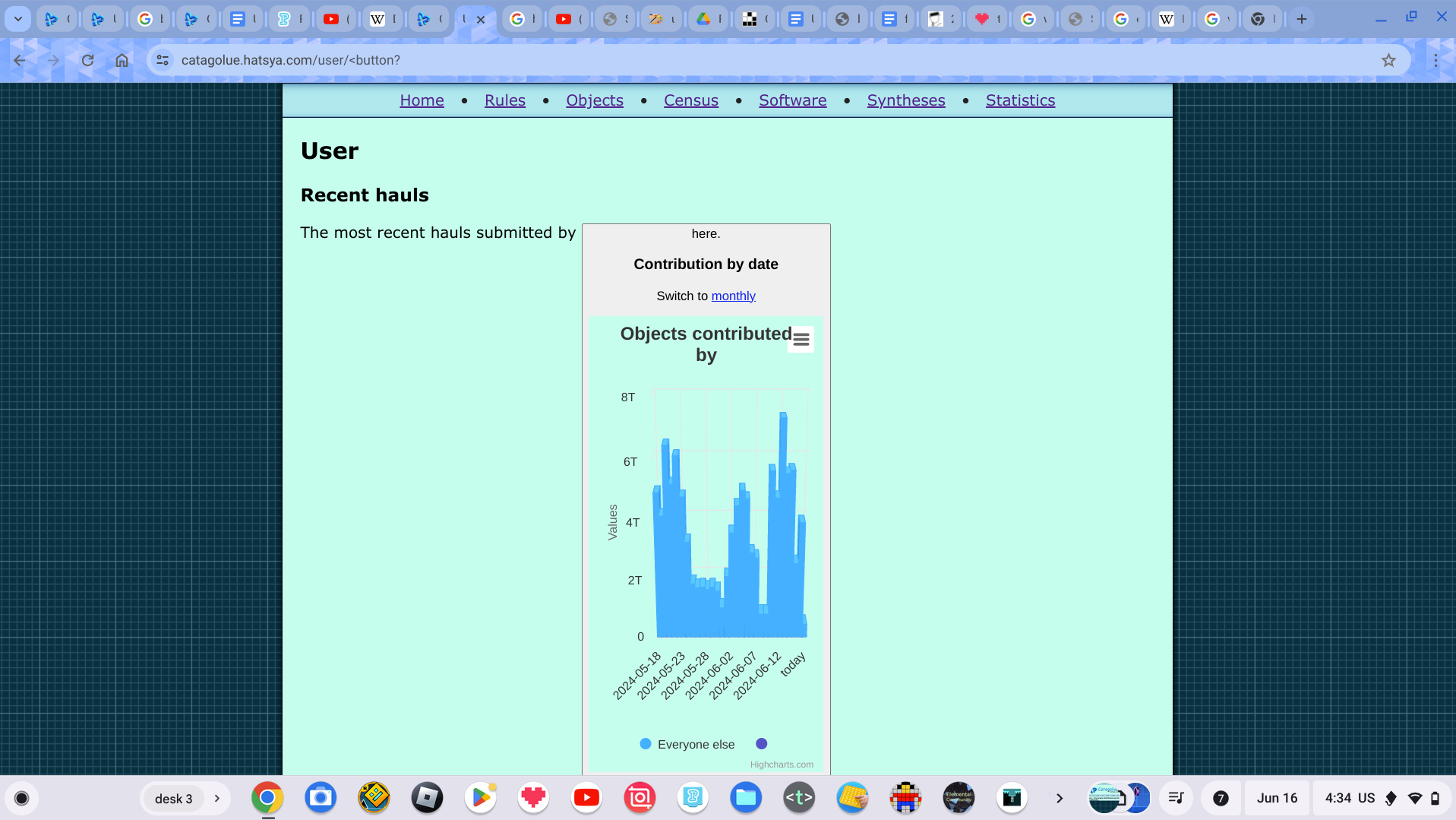This screenshot has width=1456, height=820.
Task: Toggle the dark purple legend series
Action: (762, 744)
